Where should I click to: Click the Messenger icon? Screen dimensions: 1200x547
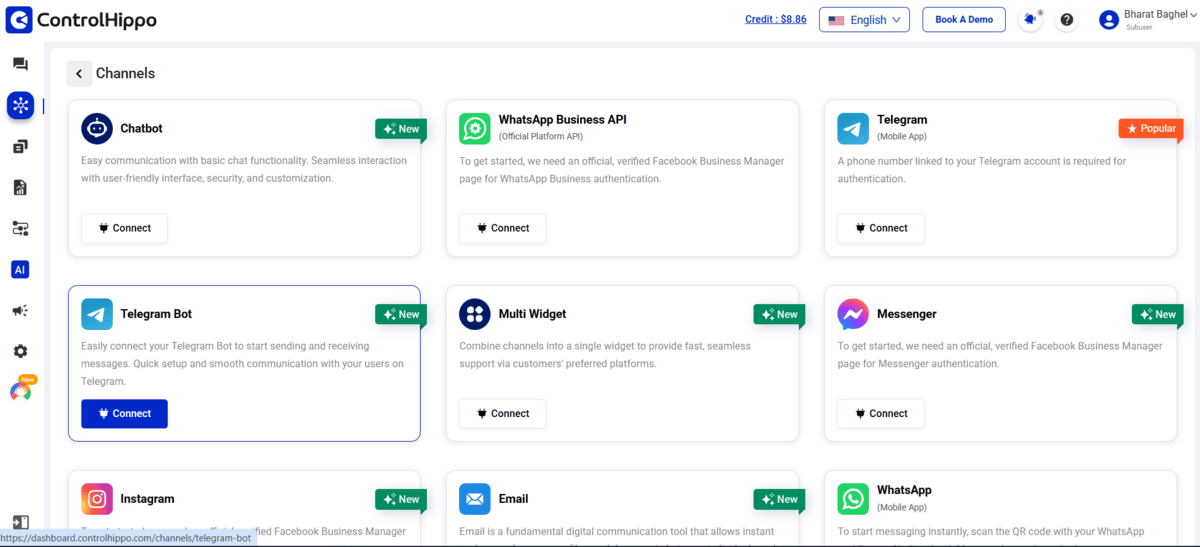click(853, 313)
